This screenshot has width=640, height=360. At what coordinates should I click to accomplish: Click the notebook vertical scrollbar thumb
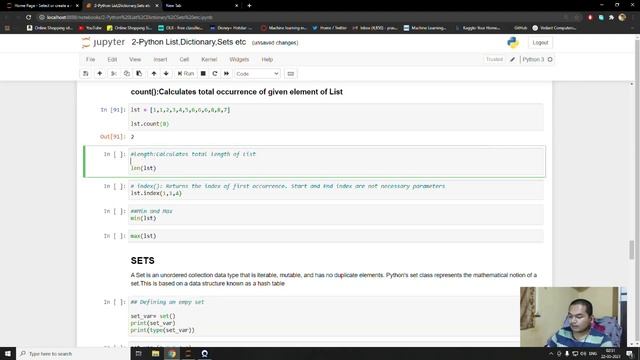631,249
